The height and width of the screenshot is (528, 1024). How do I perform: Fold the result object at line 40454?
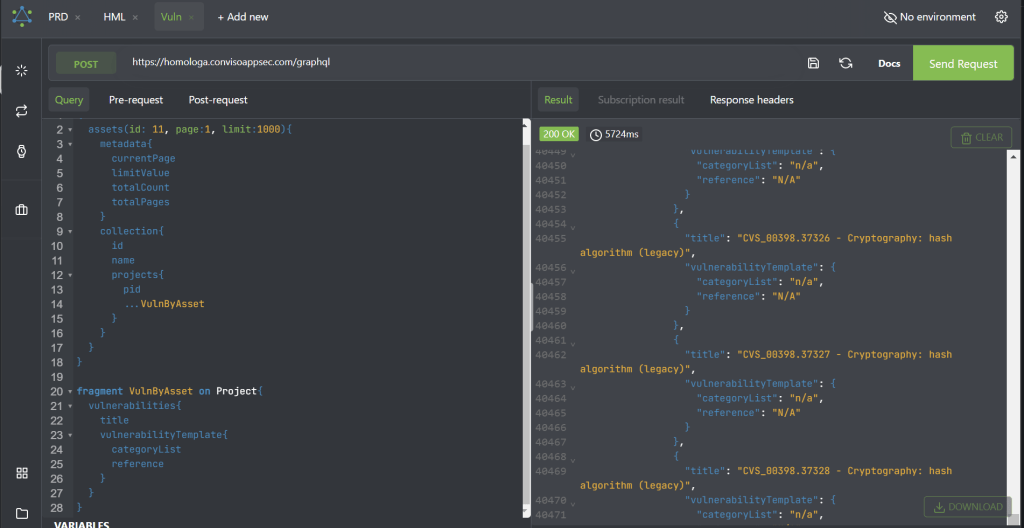(573, 227)
